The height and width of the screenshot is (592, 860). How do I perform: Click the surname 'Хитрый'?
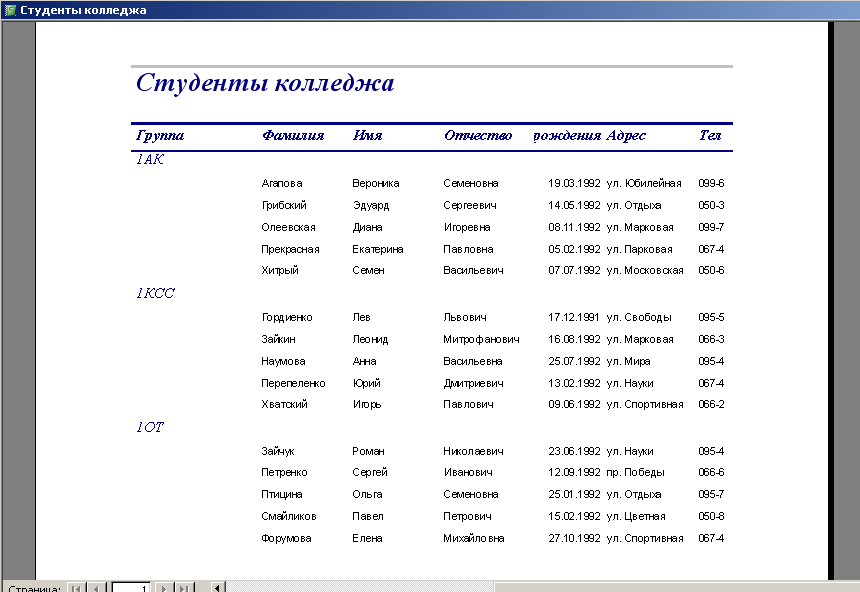[x=280, y=270]
